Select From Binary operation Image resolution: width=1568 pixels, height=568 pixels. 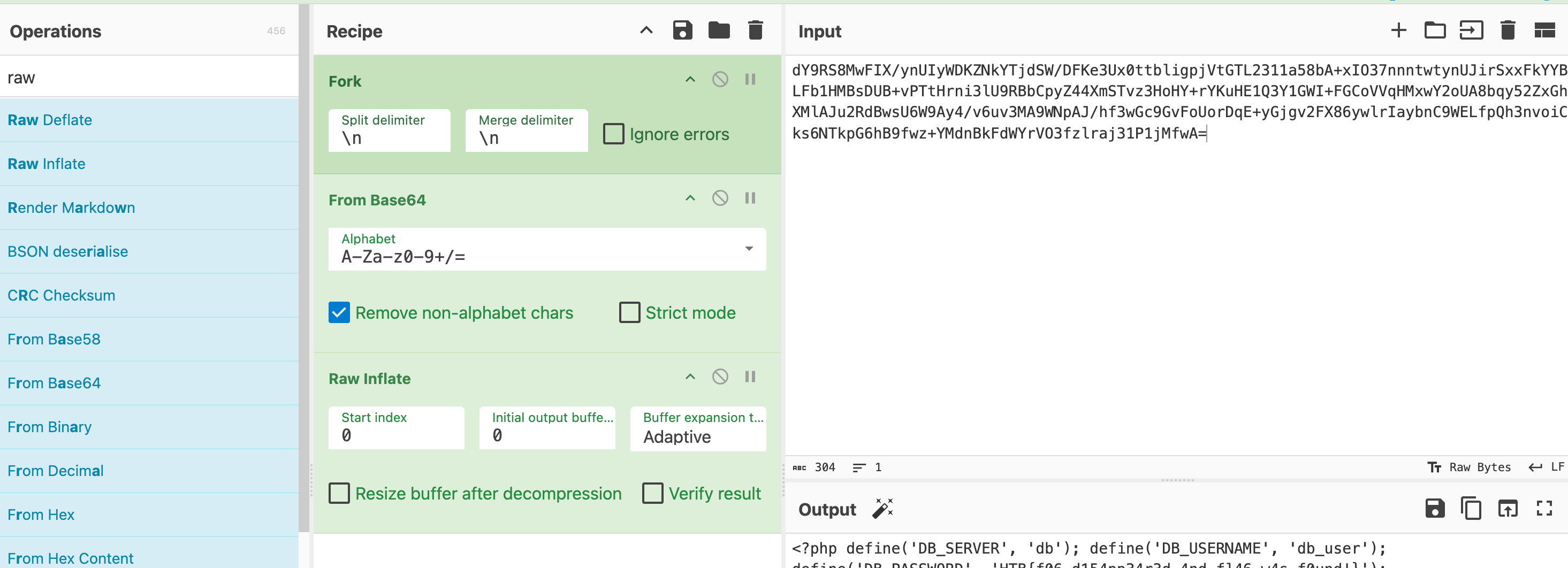pos(149,426)
